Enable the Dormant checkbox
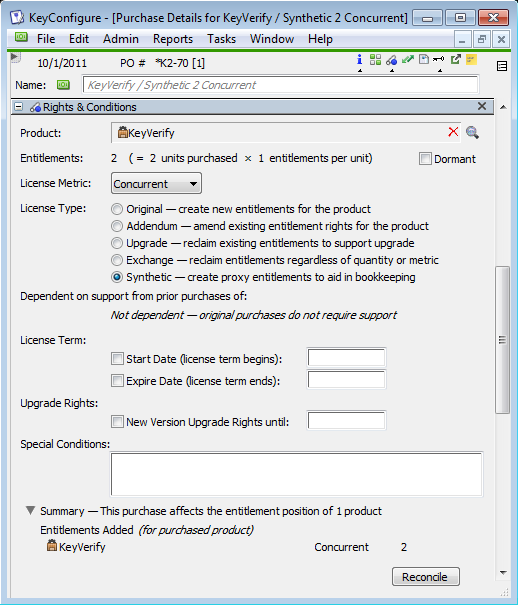The image size is (518, 605). (x=425, y=159)
